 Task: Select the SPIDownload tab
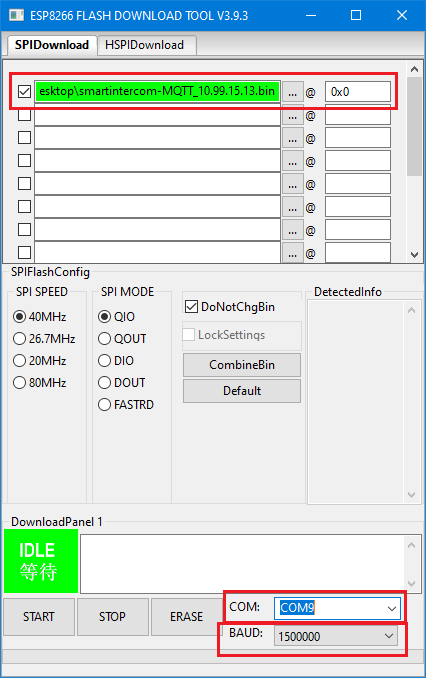(x=52, y=45)
